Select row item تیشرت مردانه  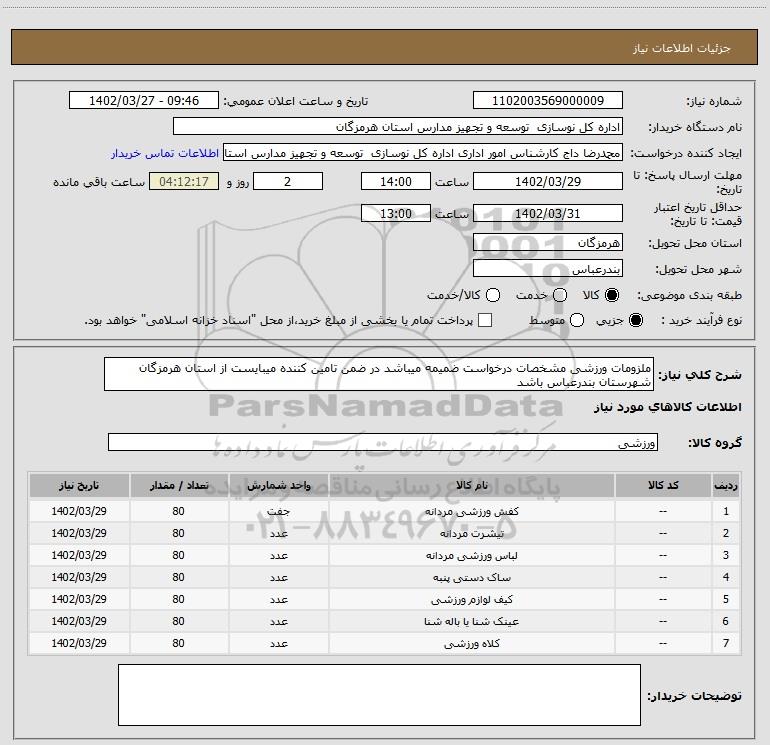pos(471,533)
